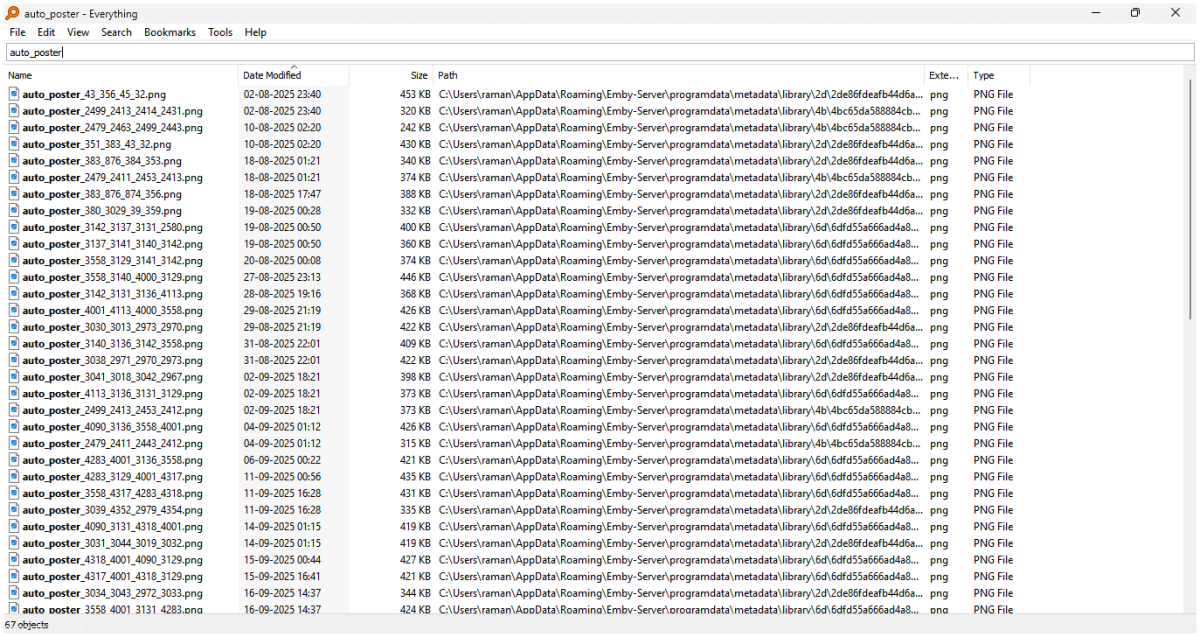Click PNG icon of auto_poster_2479_2463_2499_2443.png
This screenshot has height=637, width=1200.
point(14,127)
